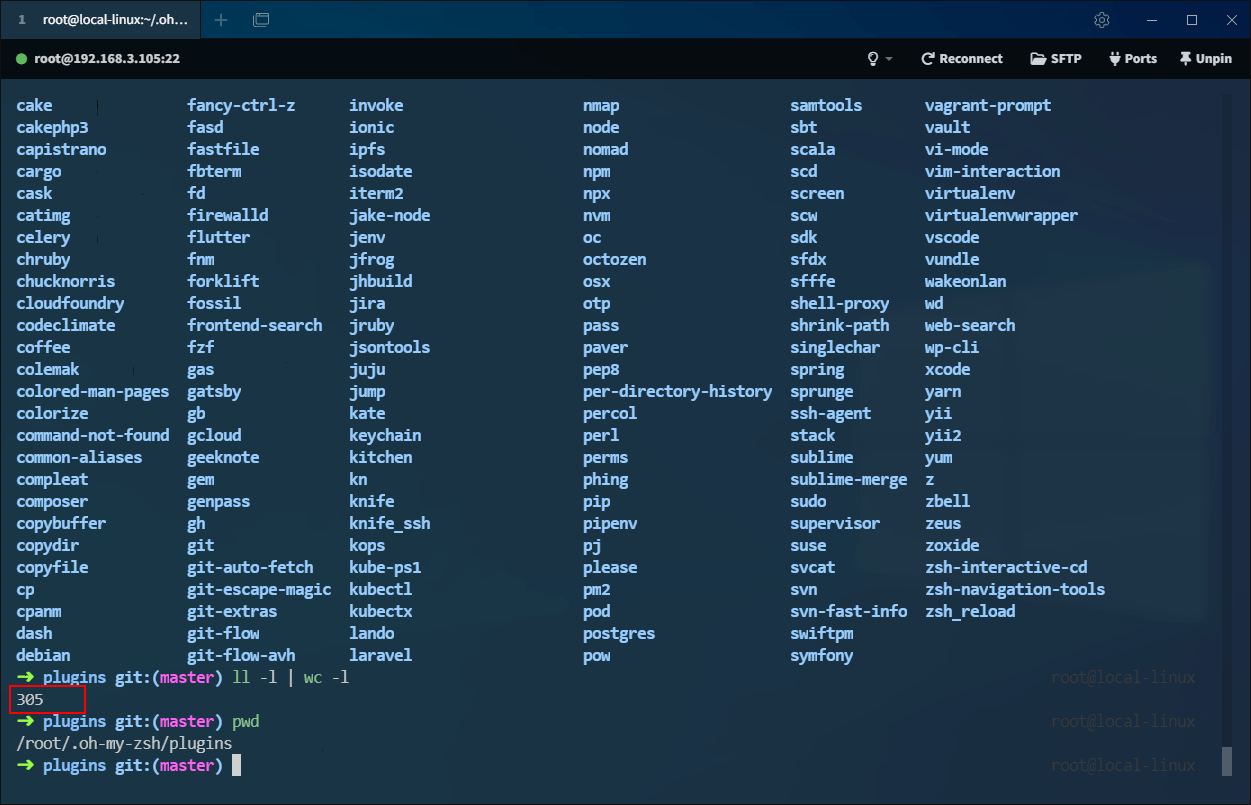Click the terminal vertical scrollbar thumb
The image size is (1251, 805).
tap(1227, 761)
